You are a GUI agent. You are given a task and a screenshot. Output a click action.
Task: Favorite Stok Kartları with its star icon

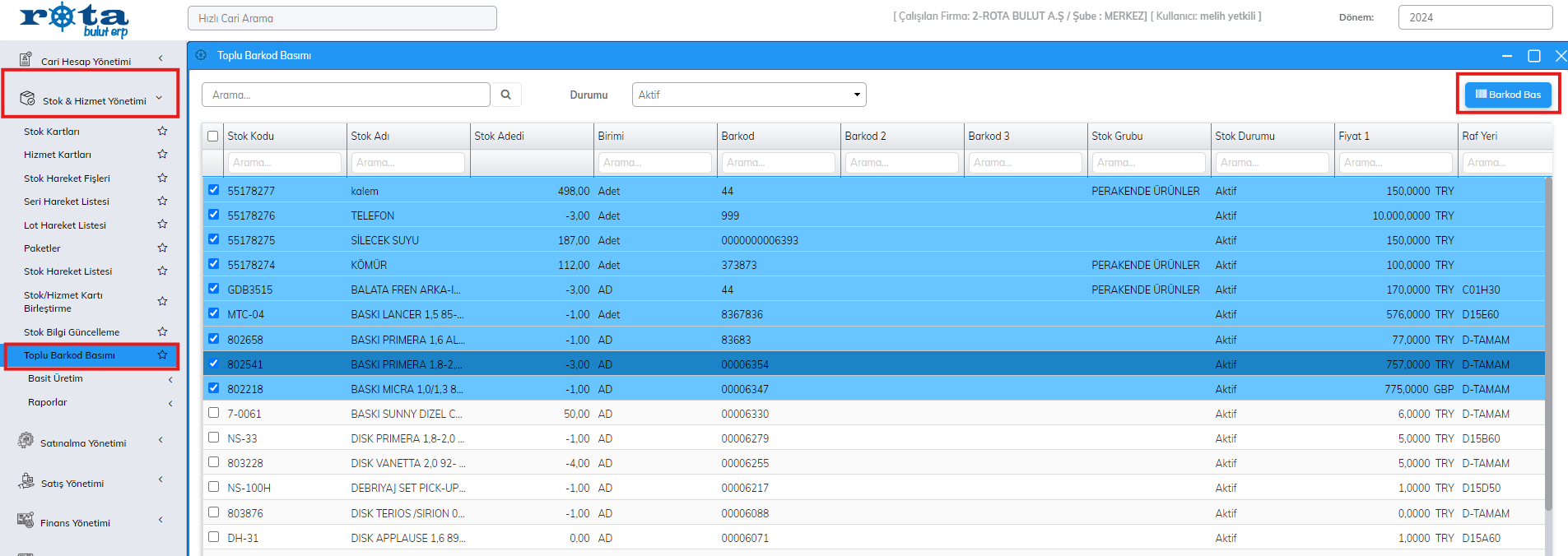coord(162,131)
